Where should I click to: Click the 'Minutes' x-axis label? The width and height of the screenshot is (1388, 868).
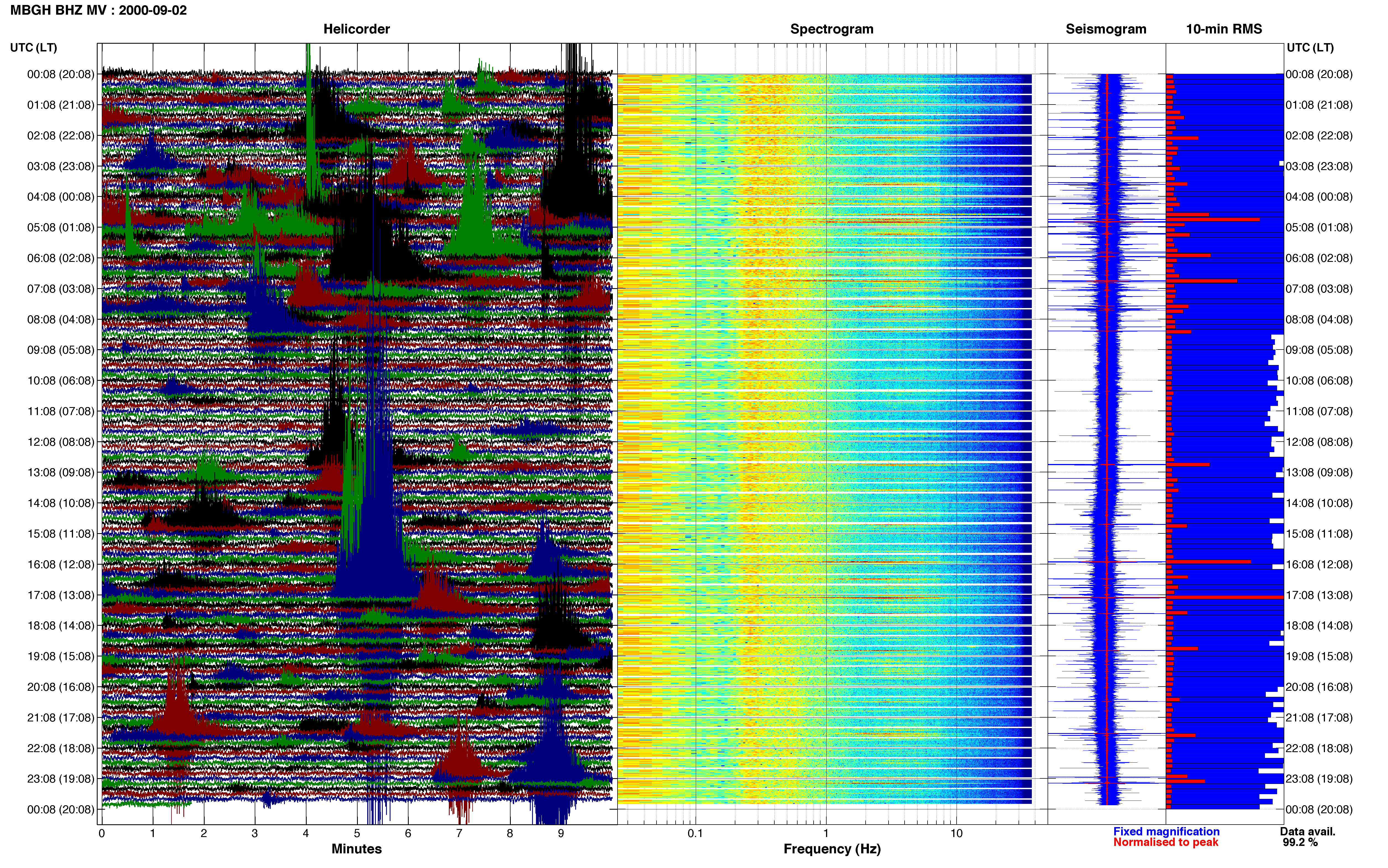point(356,849)
